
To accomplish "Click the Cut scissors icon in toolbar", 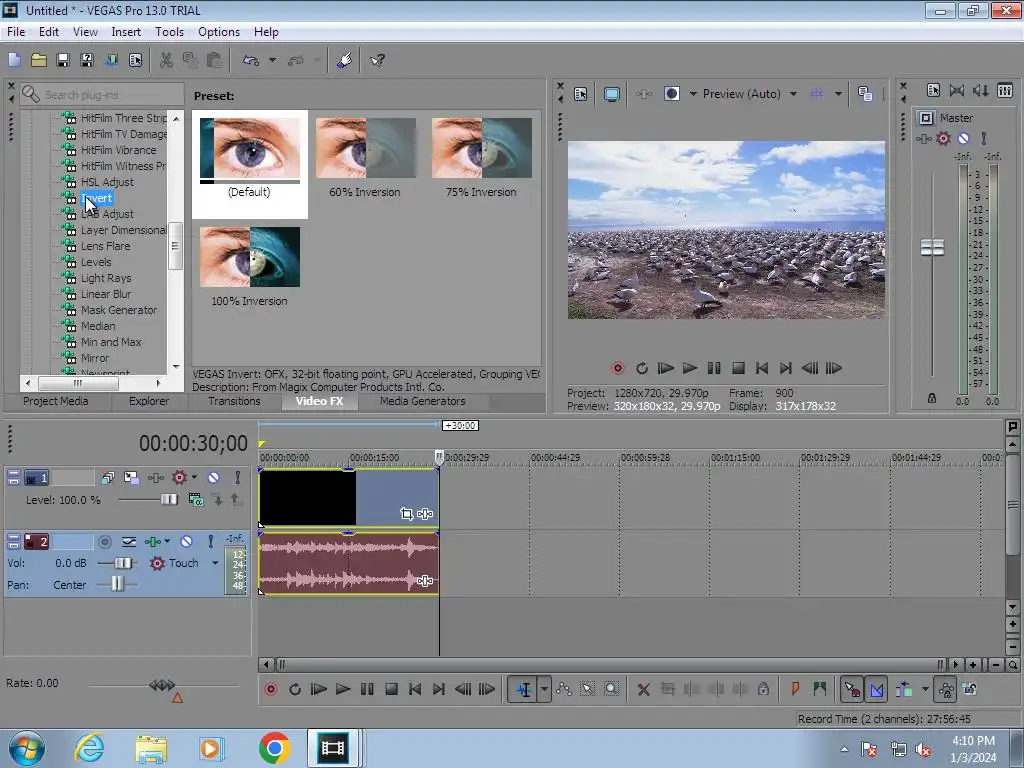I will tap(167, 60).
